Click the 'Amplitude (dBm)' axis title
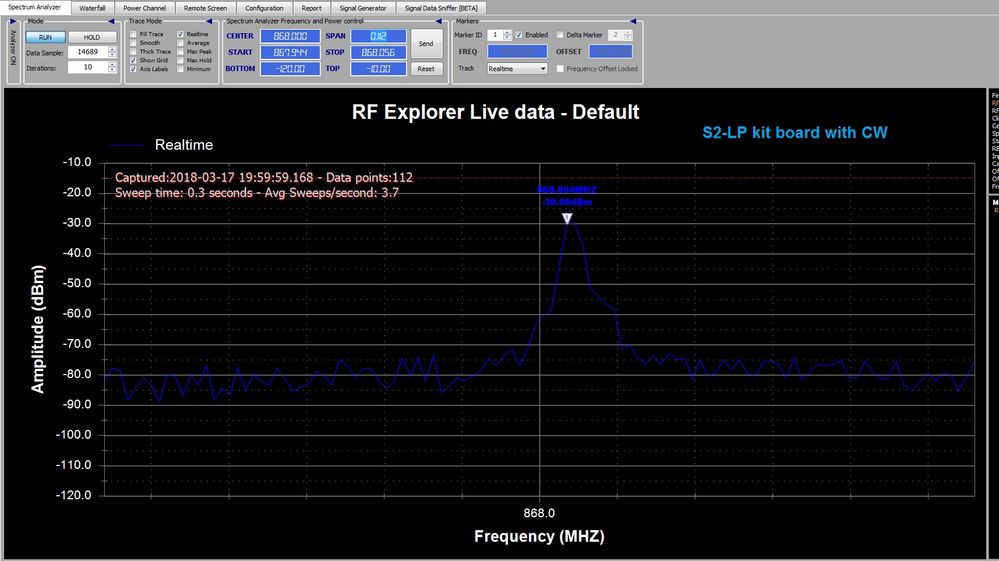Screen dimensions: 999x561 tap(38, 329)
